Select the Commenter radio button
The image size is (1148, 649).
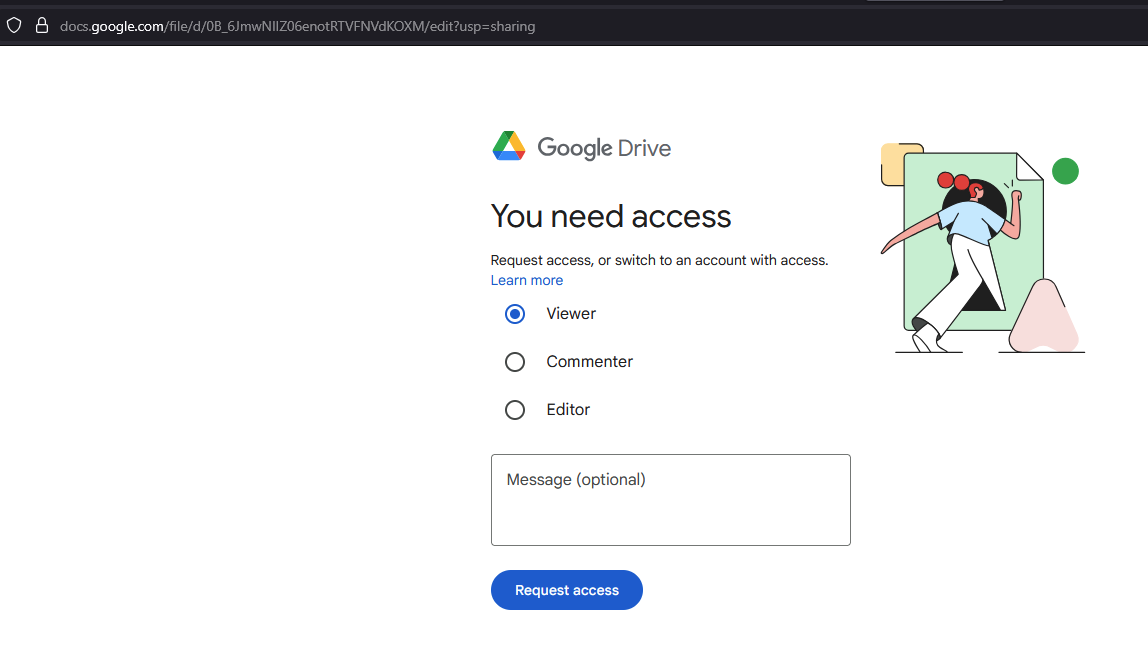click(515, 362)
